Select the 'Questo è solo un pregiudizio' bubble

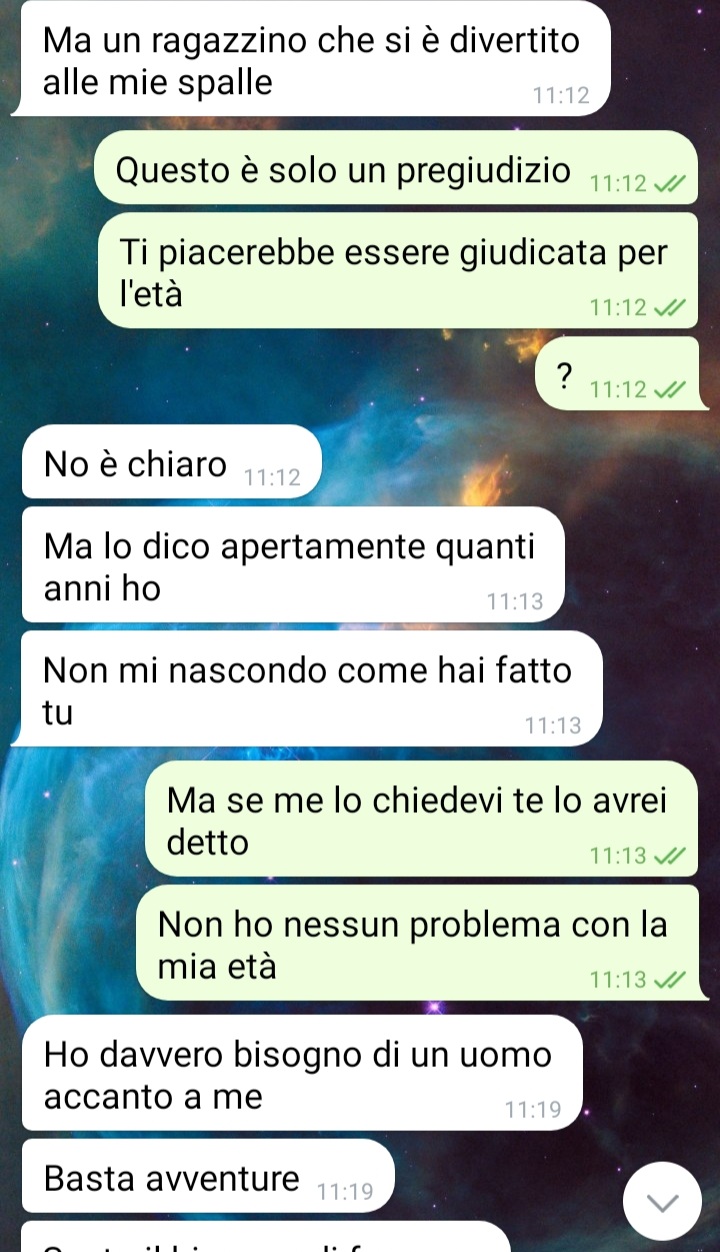(x=396, y=167)
